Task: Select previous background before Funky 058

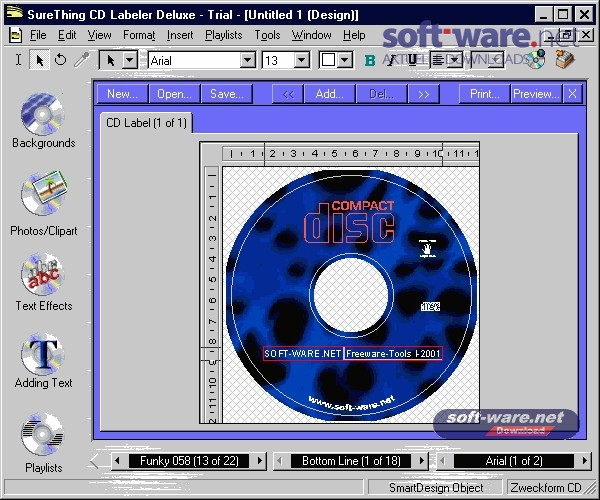Action: click(x=117, y=461)
